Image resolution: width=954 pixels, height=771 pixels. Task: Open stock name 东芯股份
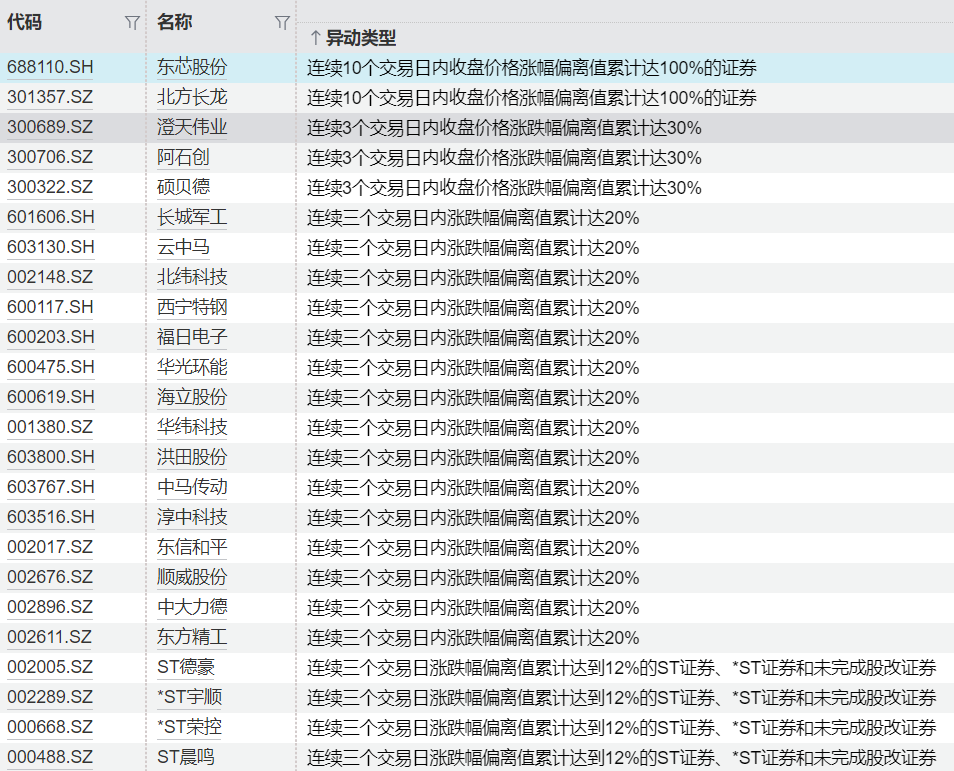point(192,67)
